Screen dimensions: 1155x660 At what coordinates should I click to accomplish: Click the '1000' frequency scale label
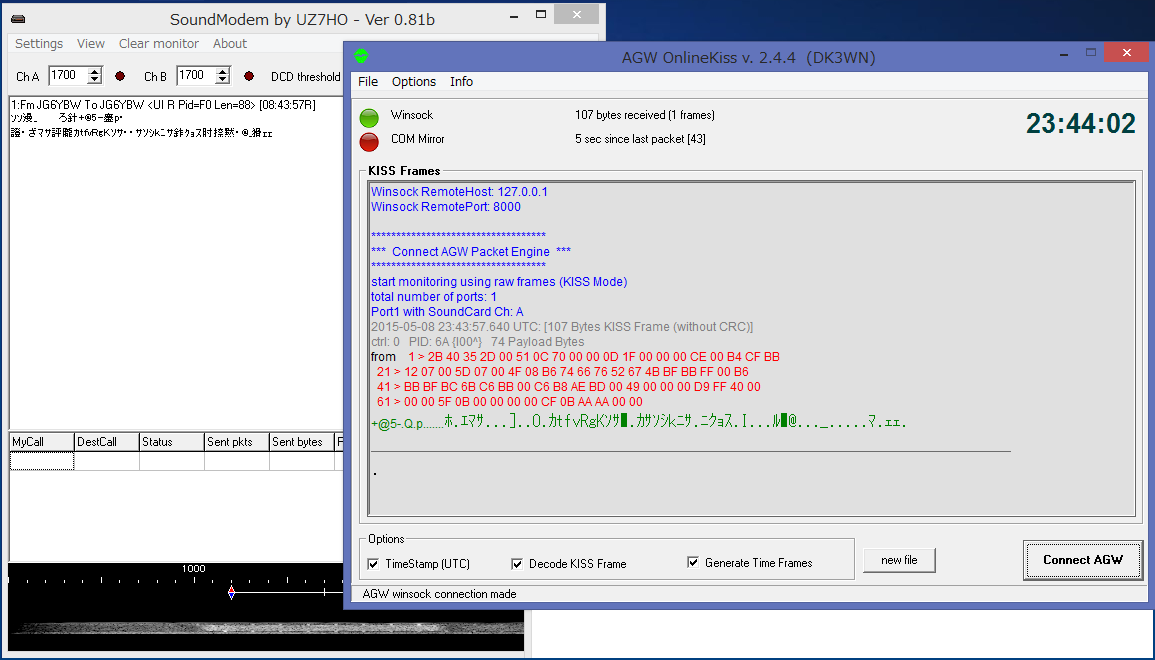(x=194, y=569)
